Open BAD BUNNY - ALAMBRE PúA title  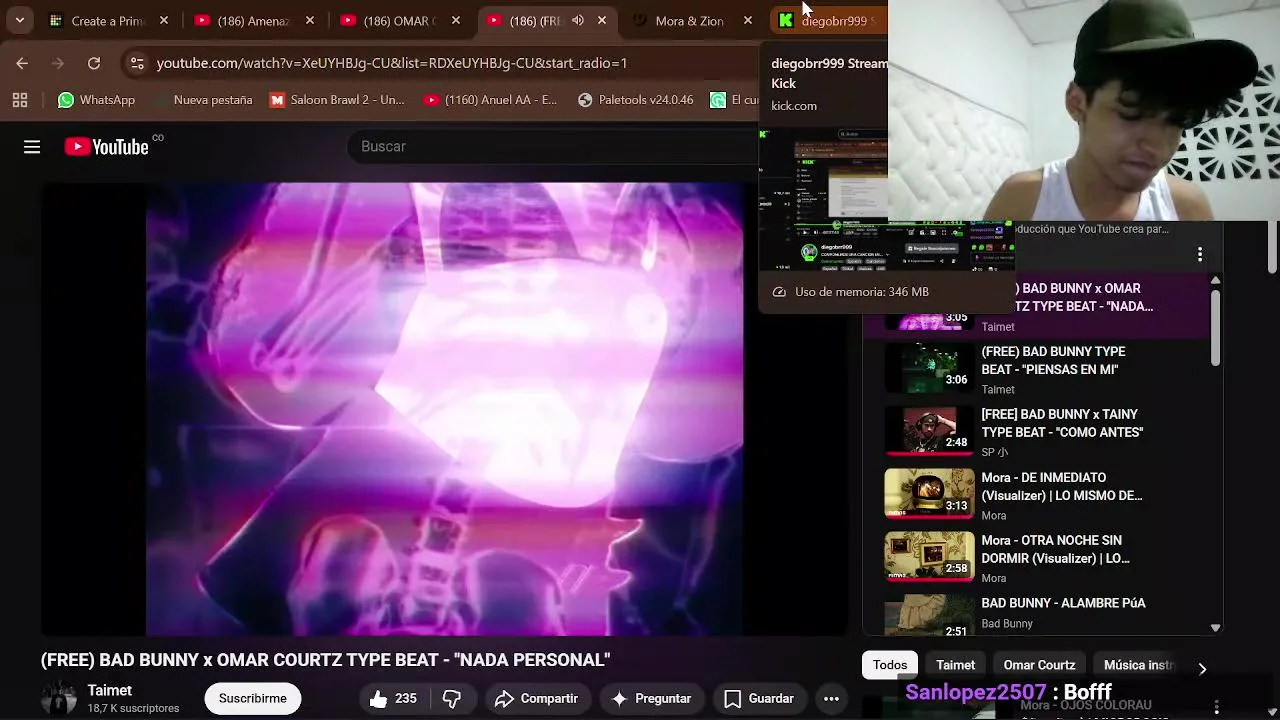coord(1063,603)
